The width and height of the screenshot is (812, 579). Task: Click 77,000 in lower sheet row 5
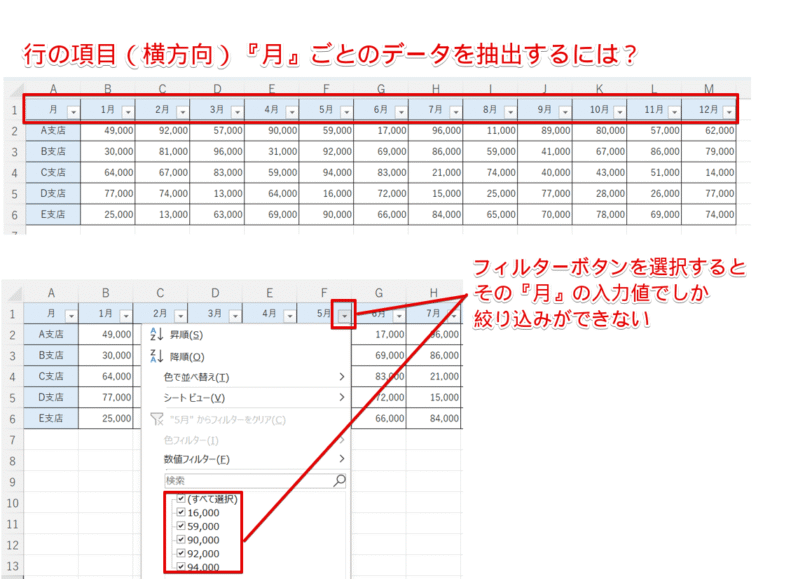[x=106, y=397]
